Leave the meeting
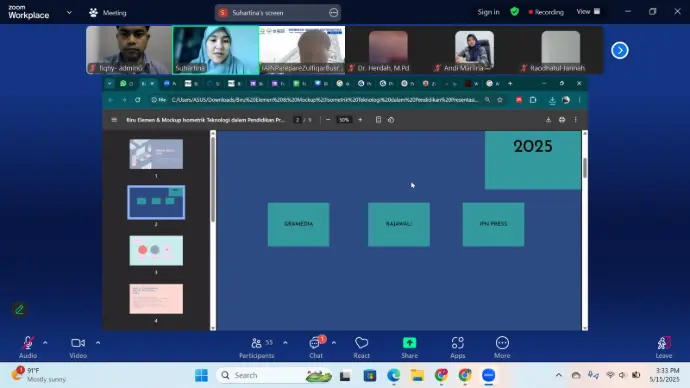690x388 pixels. [664, 347]
